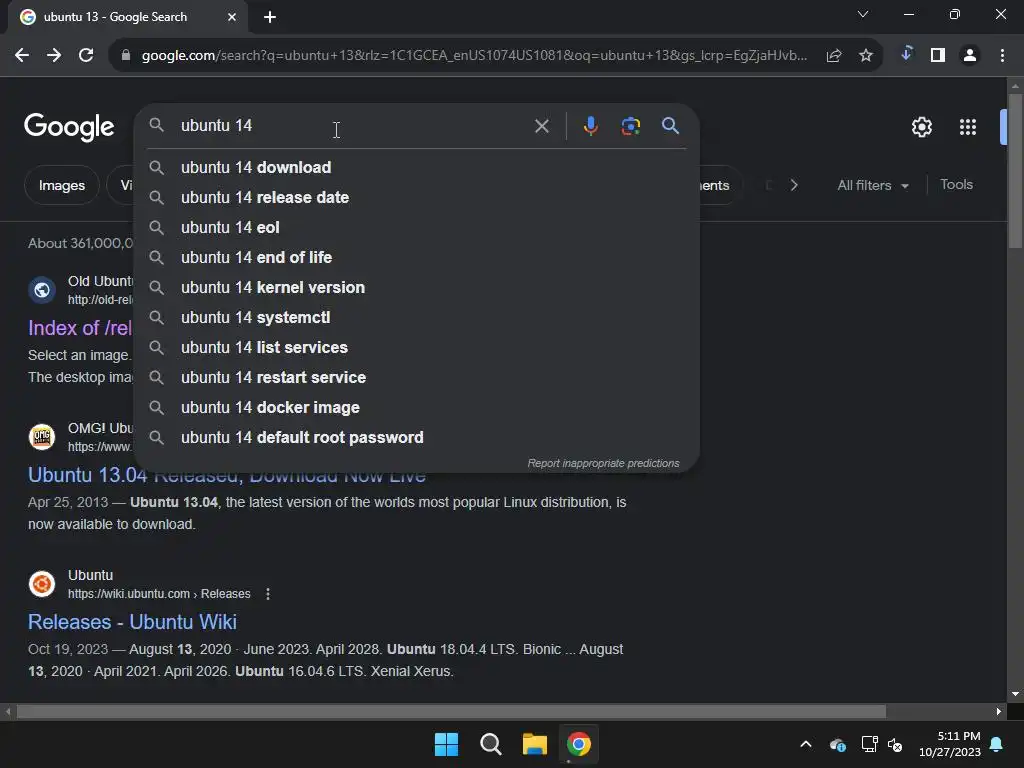Click horizontal scrollbar right arrow

pyautogui.click(x=999, y=711)
